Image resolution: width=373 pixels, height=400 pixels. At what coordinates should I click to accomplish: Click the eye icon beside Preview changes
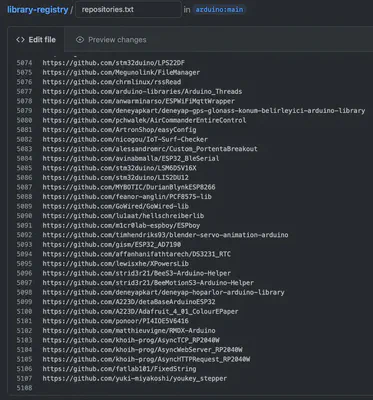coord(80,40)
